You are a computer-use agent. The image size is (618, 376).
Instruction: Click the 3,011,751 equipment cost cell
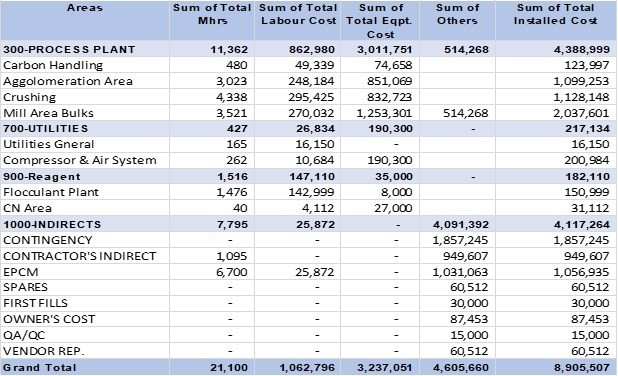tap(385, 50)
